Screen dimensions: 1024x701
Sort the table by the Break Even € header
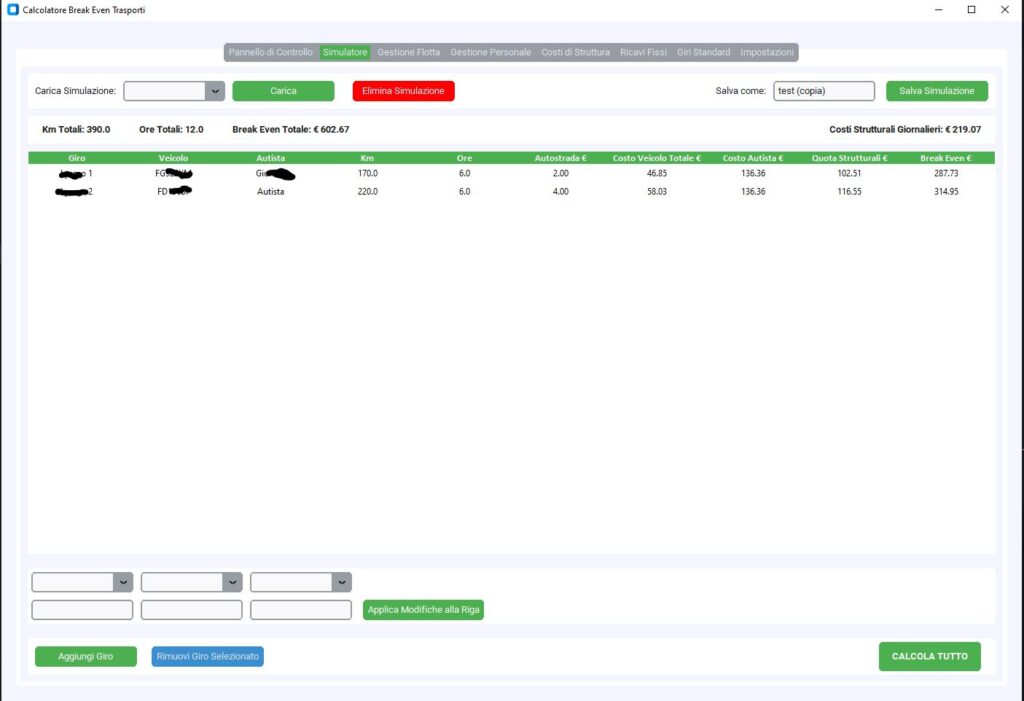[x=945, y=158]
